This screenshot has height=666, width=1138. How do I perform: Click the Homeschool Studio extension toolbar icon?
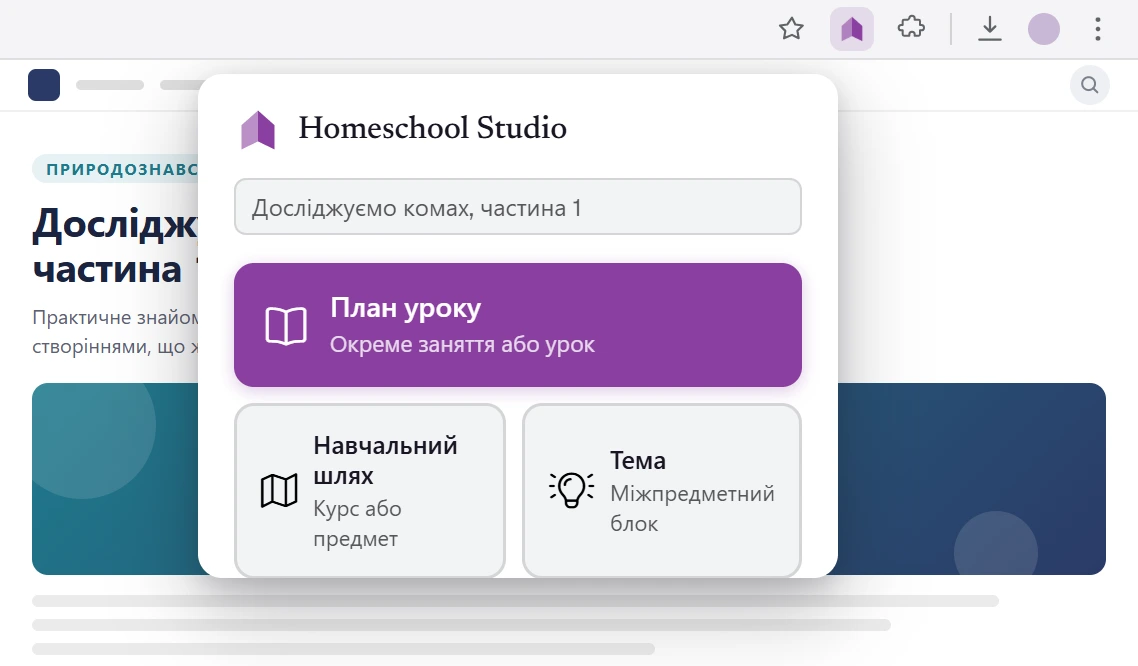(851, 29)
